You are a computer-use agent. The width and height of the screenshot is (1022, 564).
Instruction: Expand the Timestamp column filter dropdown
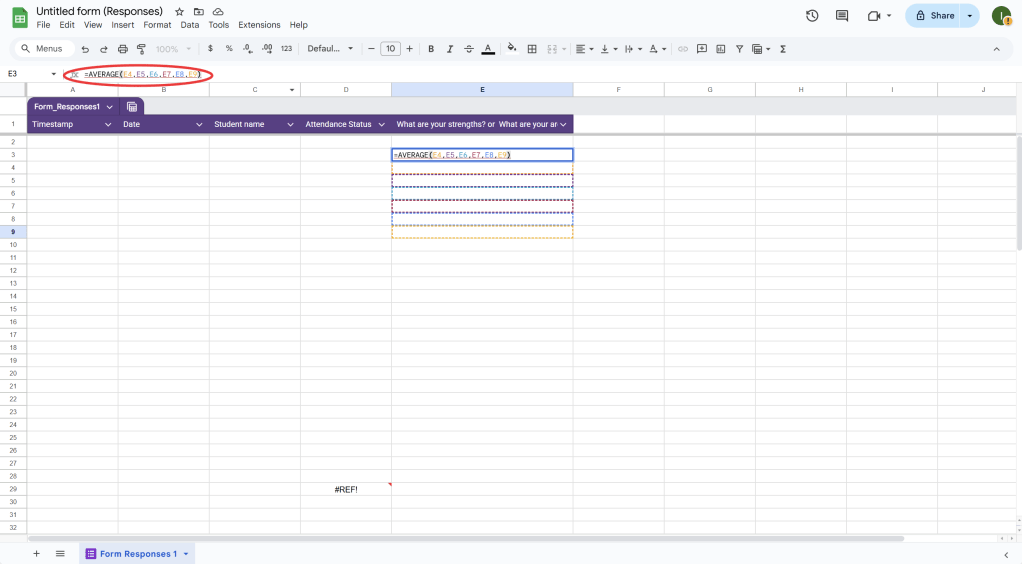108,124
